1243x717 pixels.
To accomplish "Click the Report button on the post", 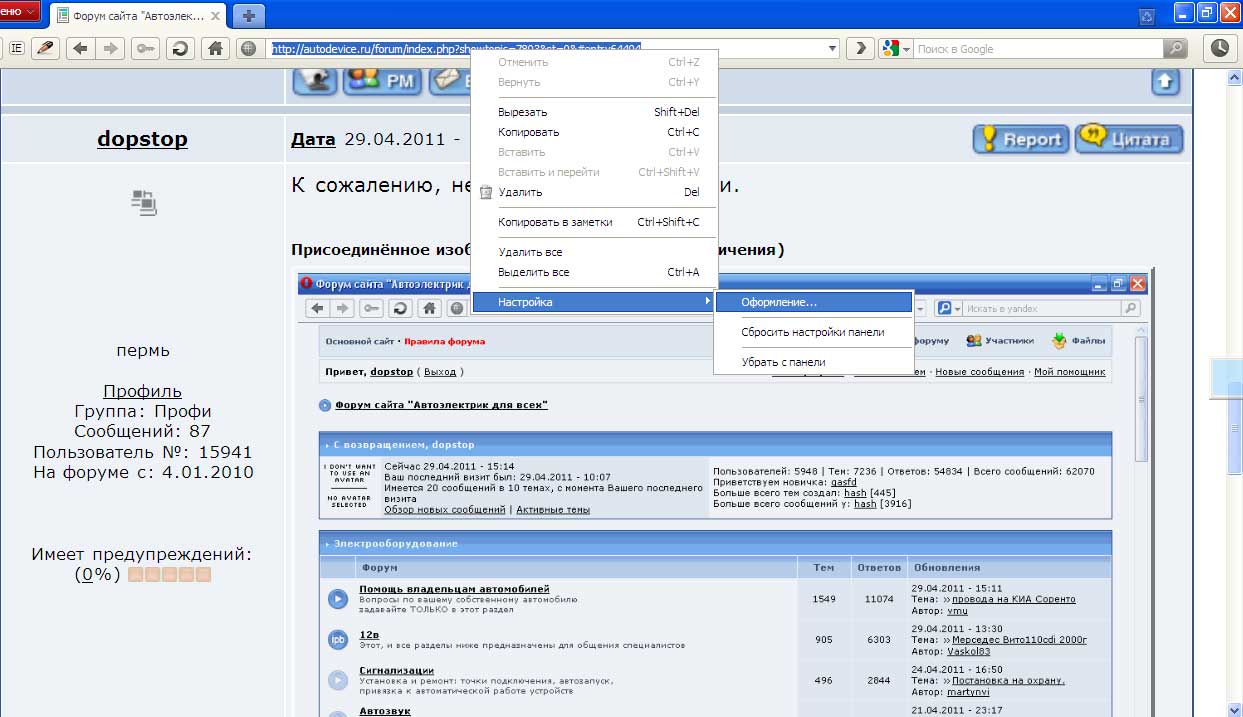I will 1021,139.
